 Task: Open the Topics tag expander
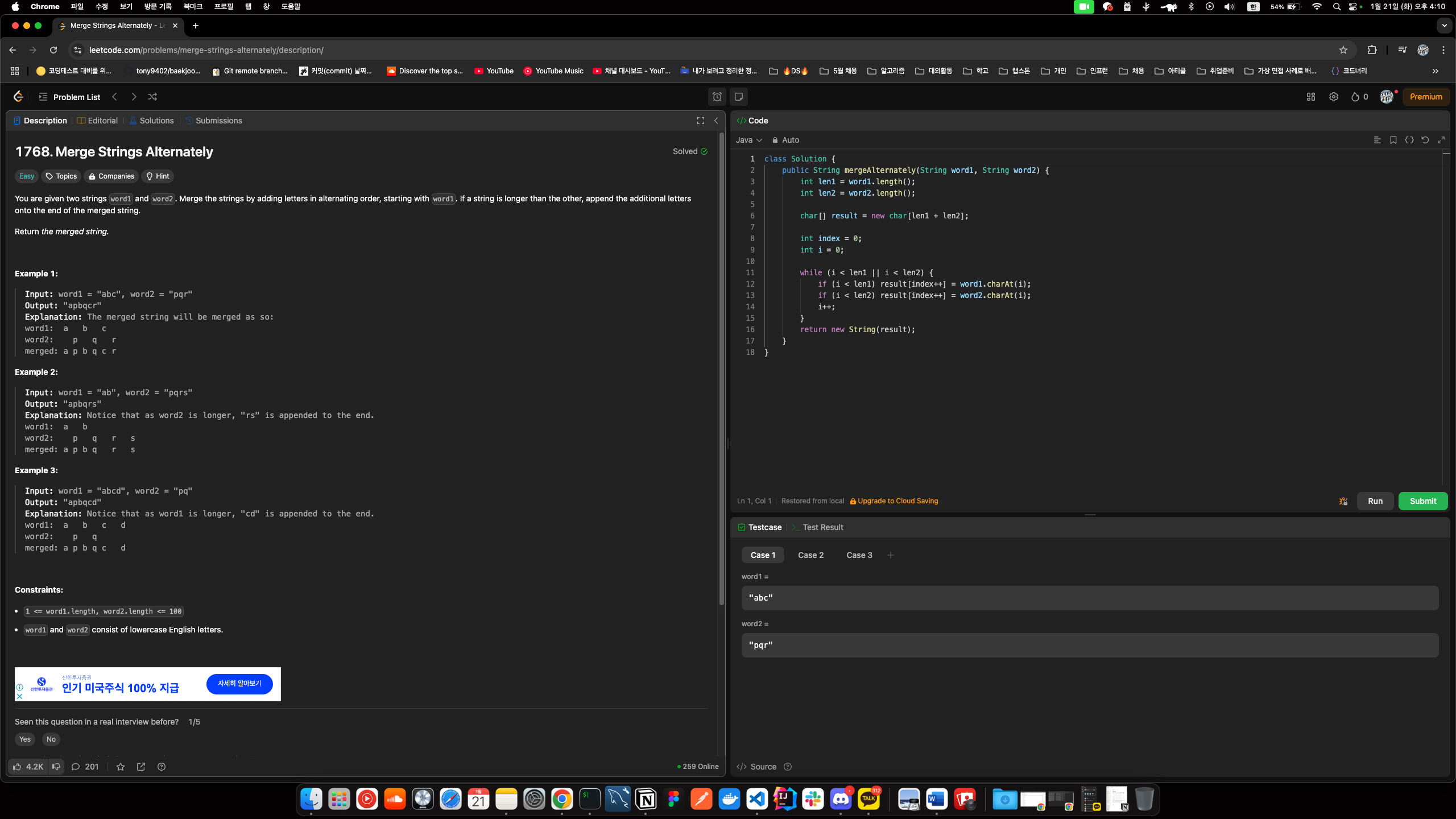(x=61, y=176)
